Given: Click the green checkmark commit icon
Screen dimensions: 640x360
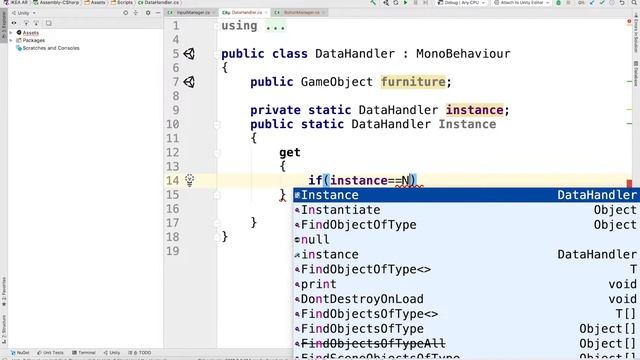Looking at the screenshot, I should coord(602,2).
